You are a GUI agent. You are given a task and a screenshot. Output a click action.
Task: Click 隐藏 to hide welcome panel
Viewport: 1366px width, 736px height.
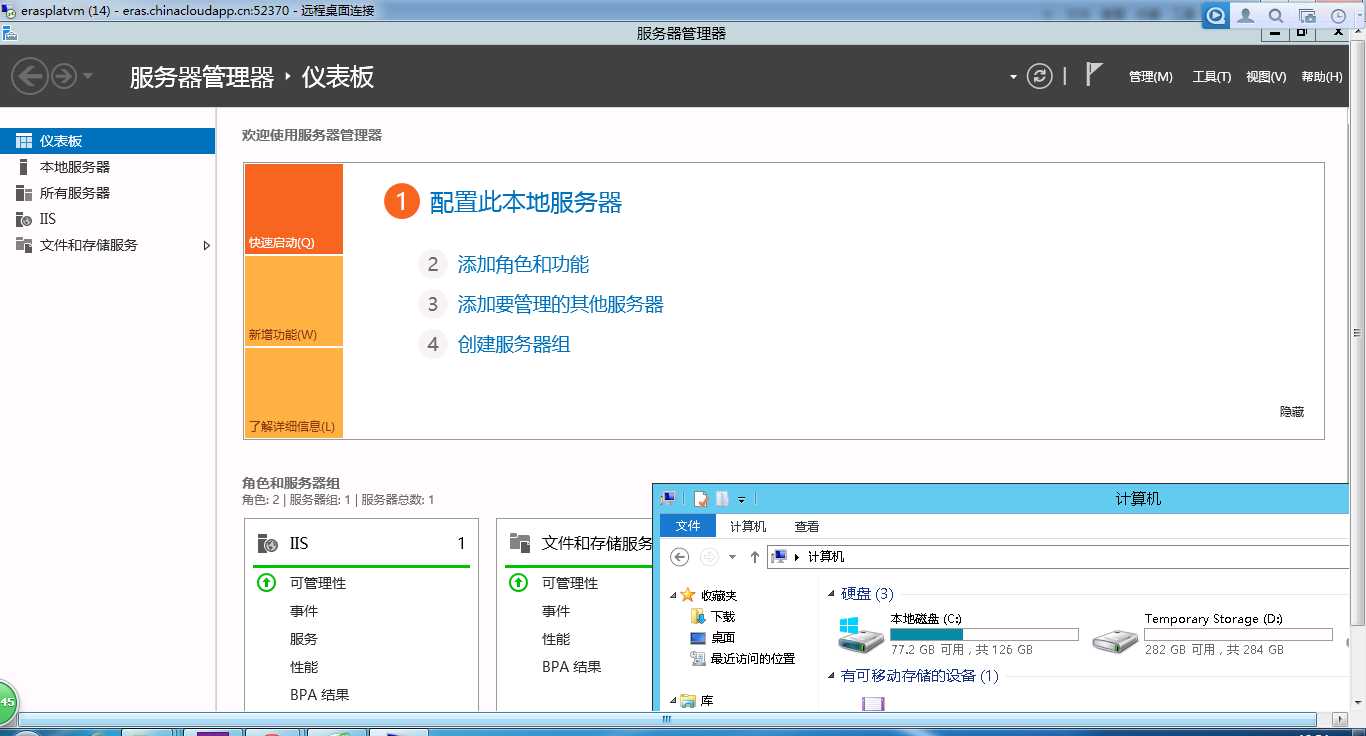point(1292,412)
